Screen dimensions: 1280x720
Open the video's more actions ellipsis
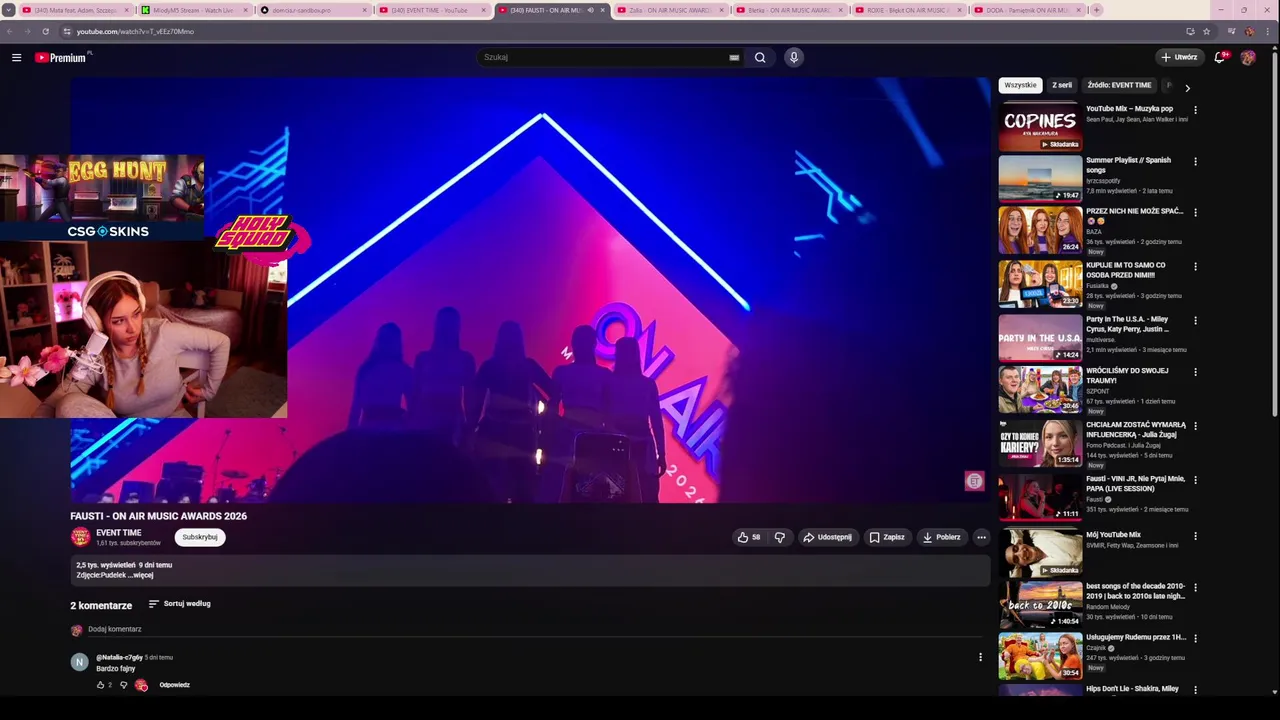tap(981, 537)
